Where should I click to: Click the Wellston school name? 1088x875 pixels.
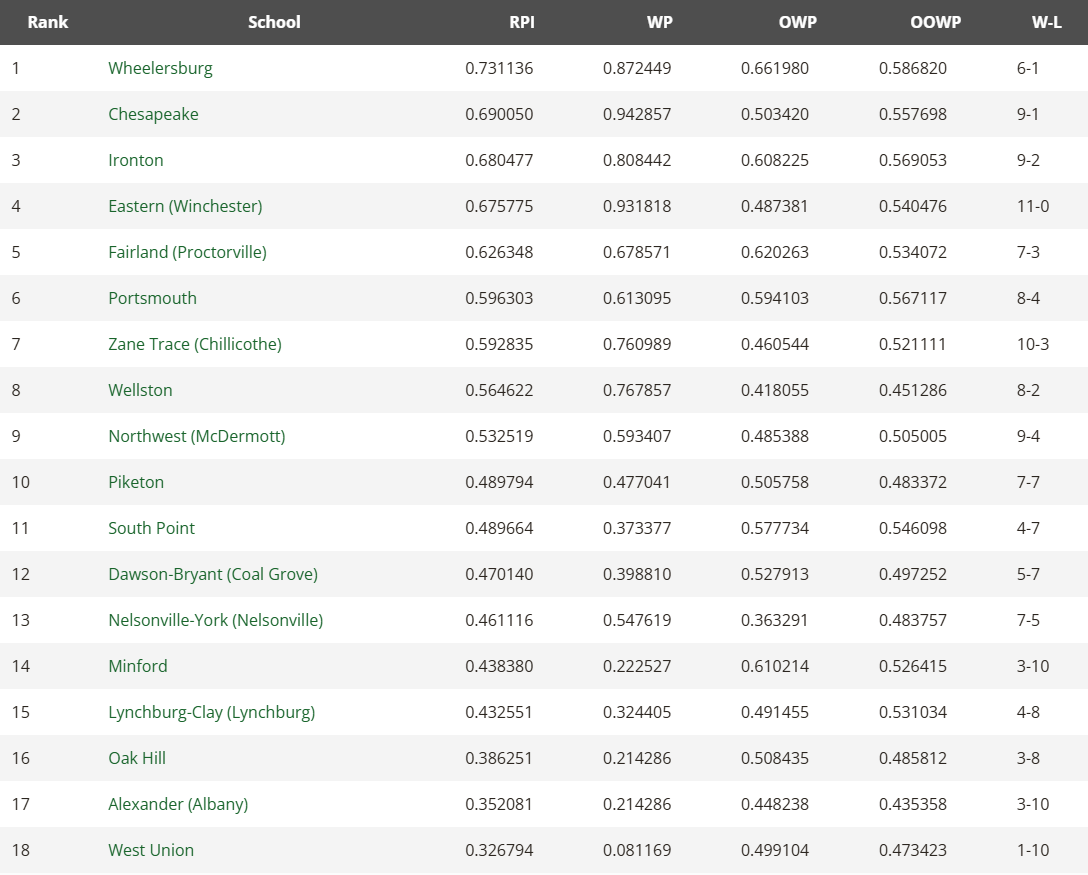[x=140, y=390]
